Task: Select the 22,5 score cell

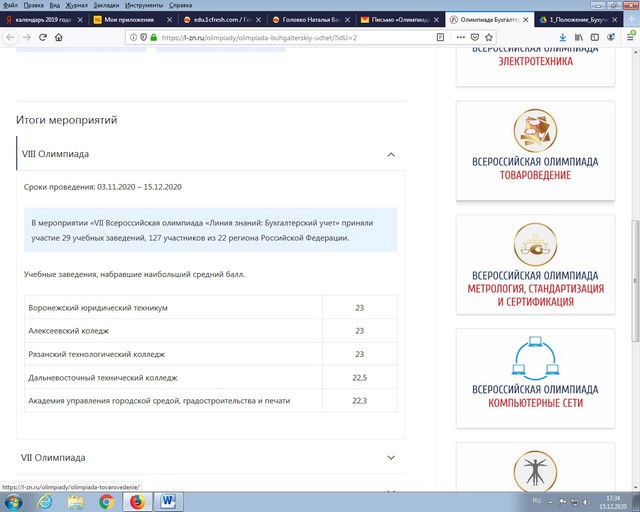Action: 360,378
